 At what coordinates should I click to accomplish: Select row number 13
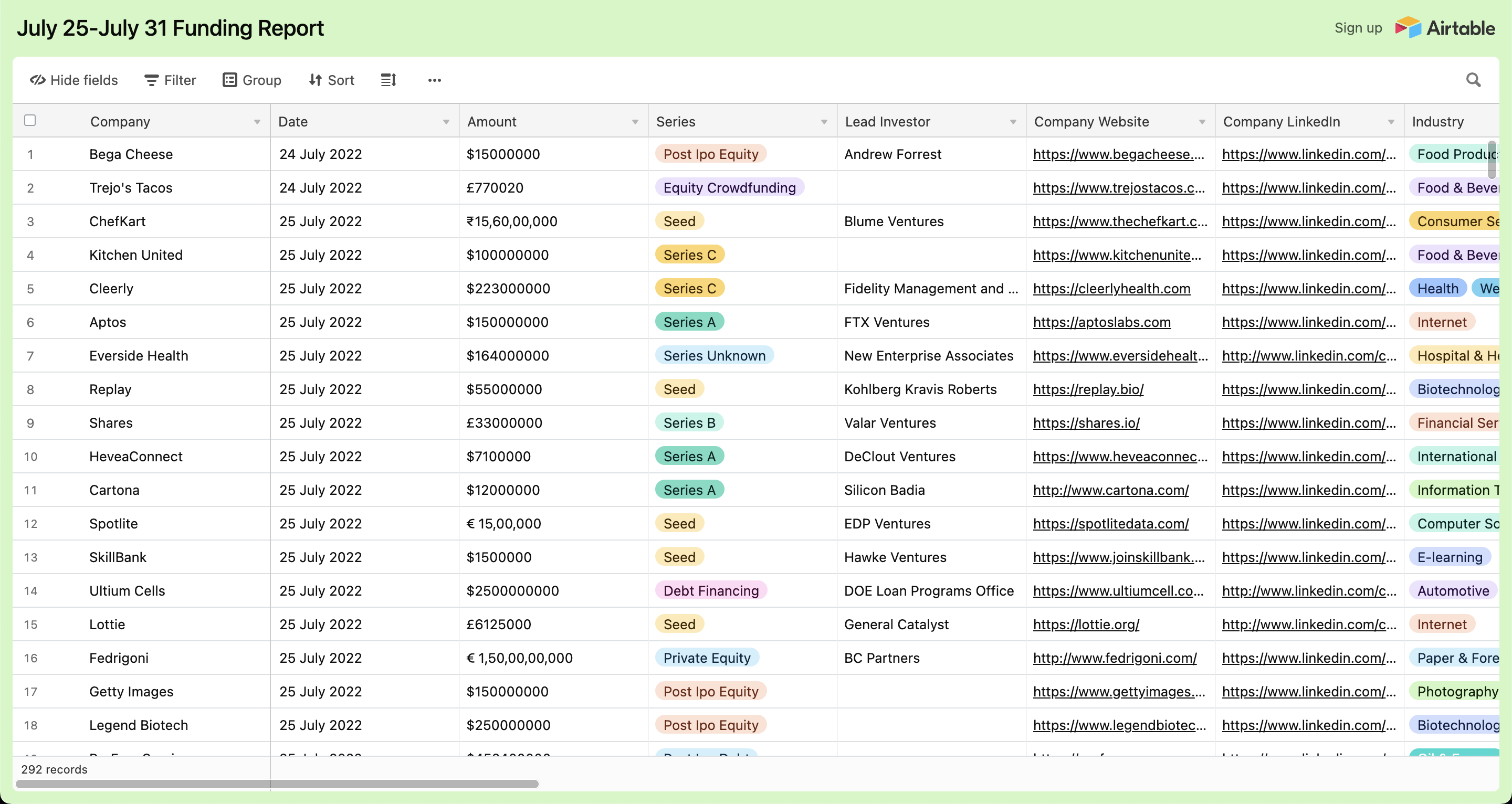click(x=30, y=557)
